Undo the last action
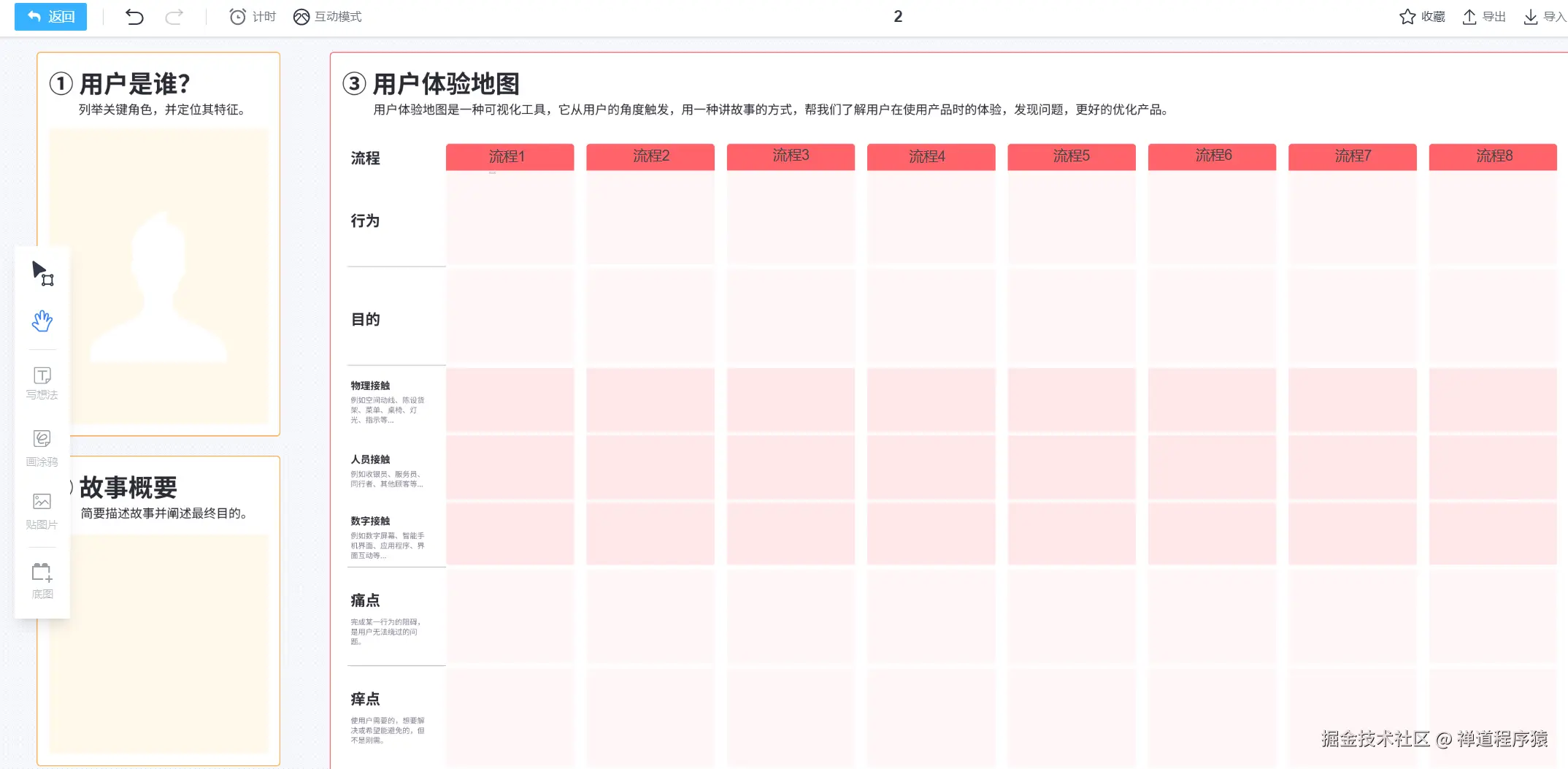1568x769 pixels. (134, 16)
